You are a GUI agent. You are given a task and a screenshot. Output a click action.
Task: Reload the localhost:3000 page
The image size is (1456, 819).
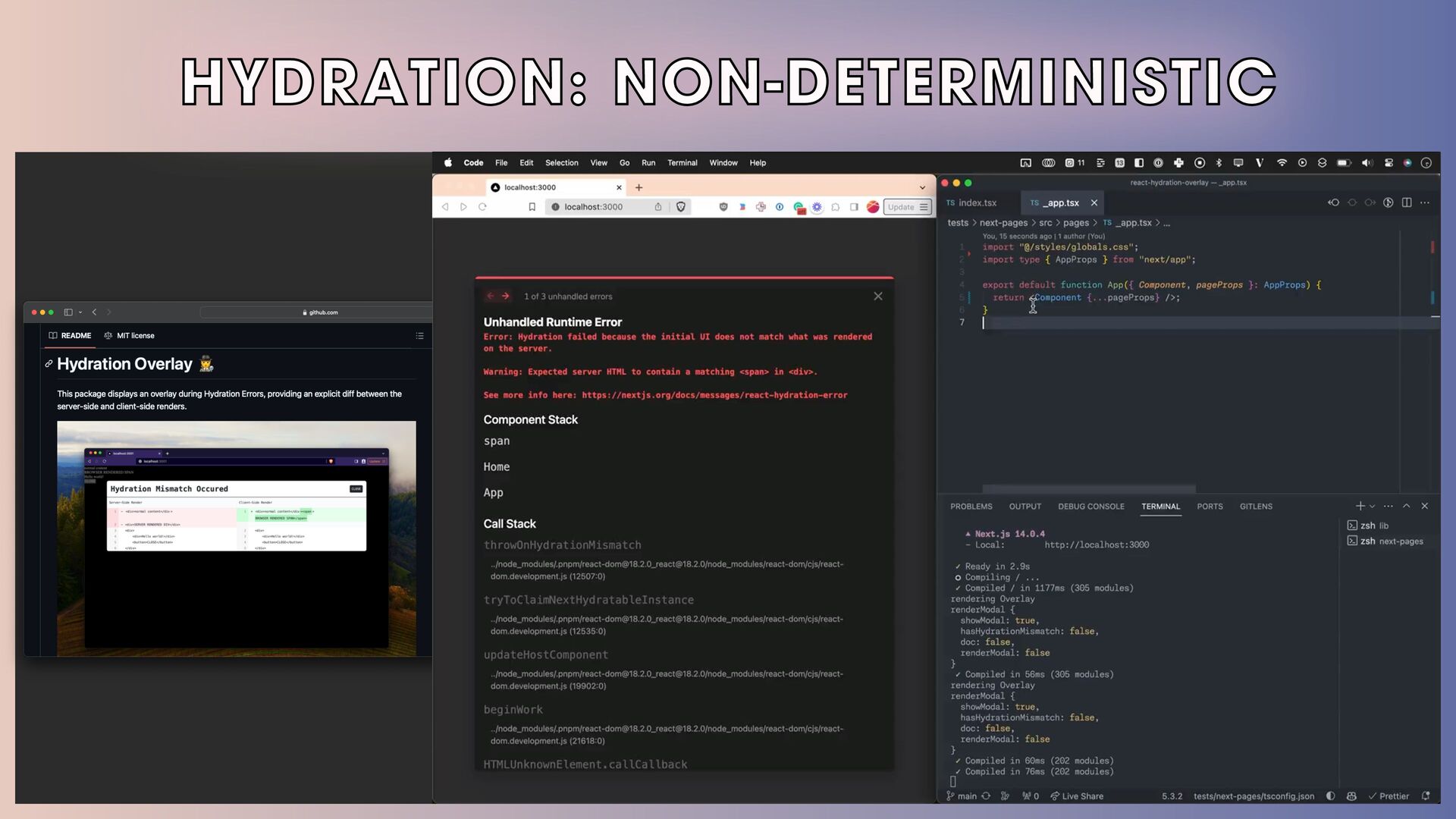point(482,207)
